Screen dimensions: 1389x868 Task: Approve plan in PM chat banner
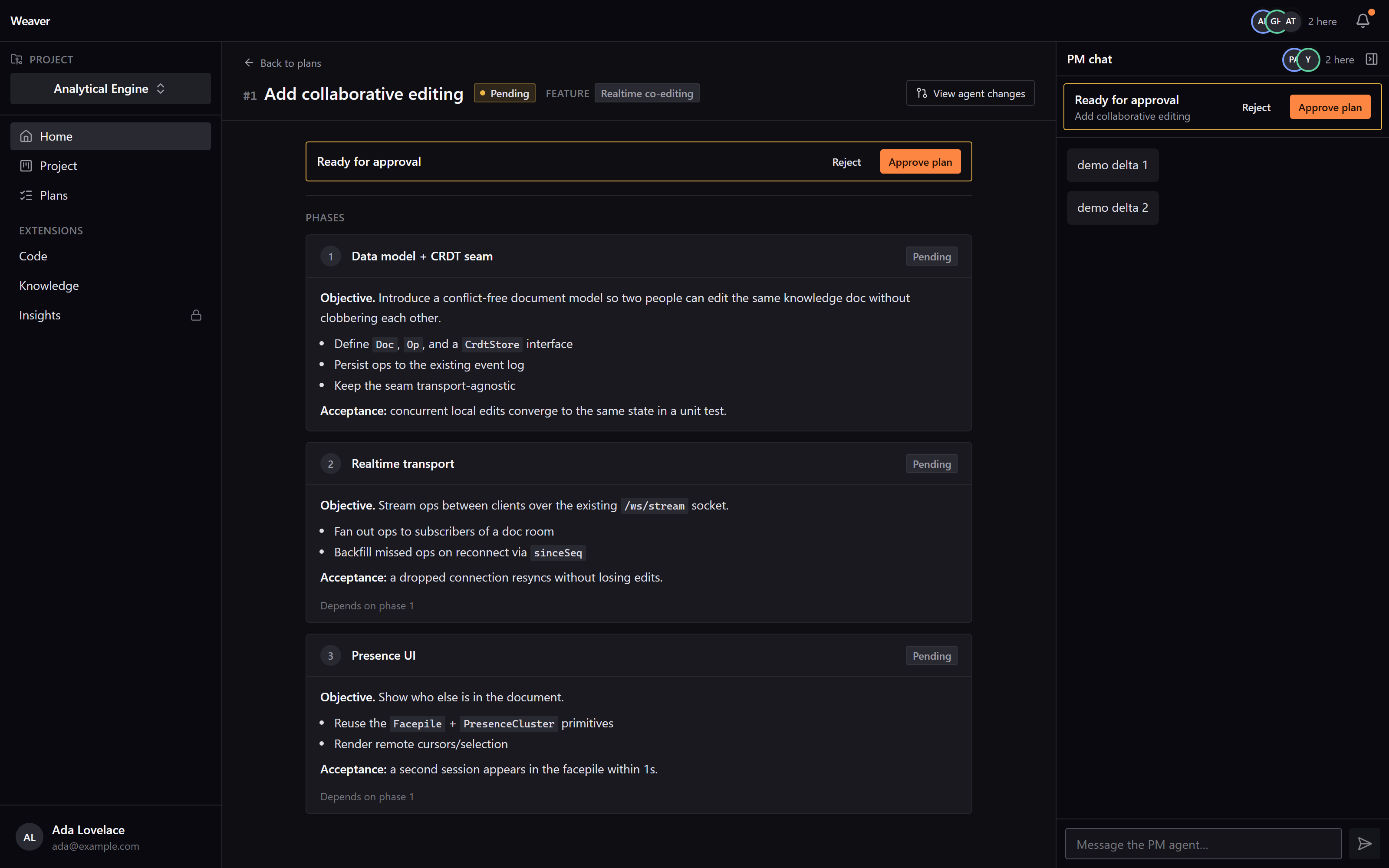pos(1330,107)
